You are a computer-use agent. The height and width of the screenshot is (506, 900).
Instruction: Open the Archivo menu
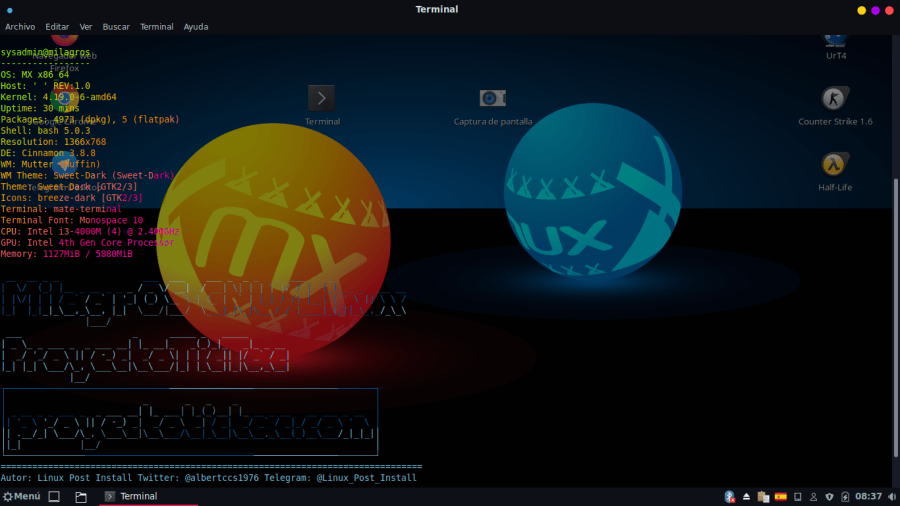20,27
